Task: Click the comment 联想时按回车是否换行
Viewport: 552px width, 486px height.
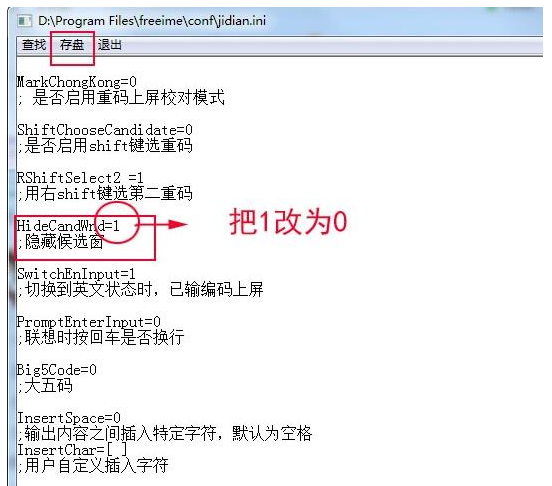Action: [x=101, y=337]
